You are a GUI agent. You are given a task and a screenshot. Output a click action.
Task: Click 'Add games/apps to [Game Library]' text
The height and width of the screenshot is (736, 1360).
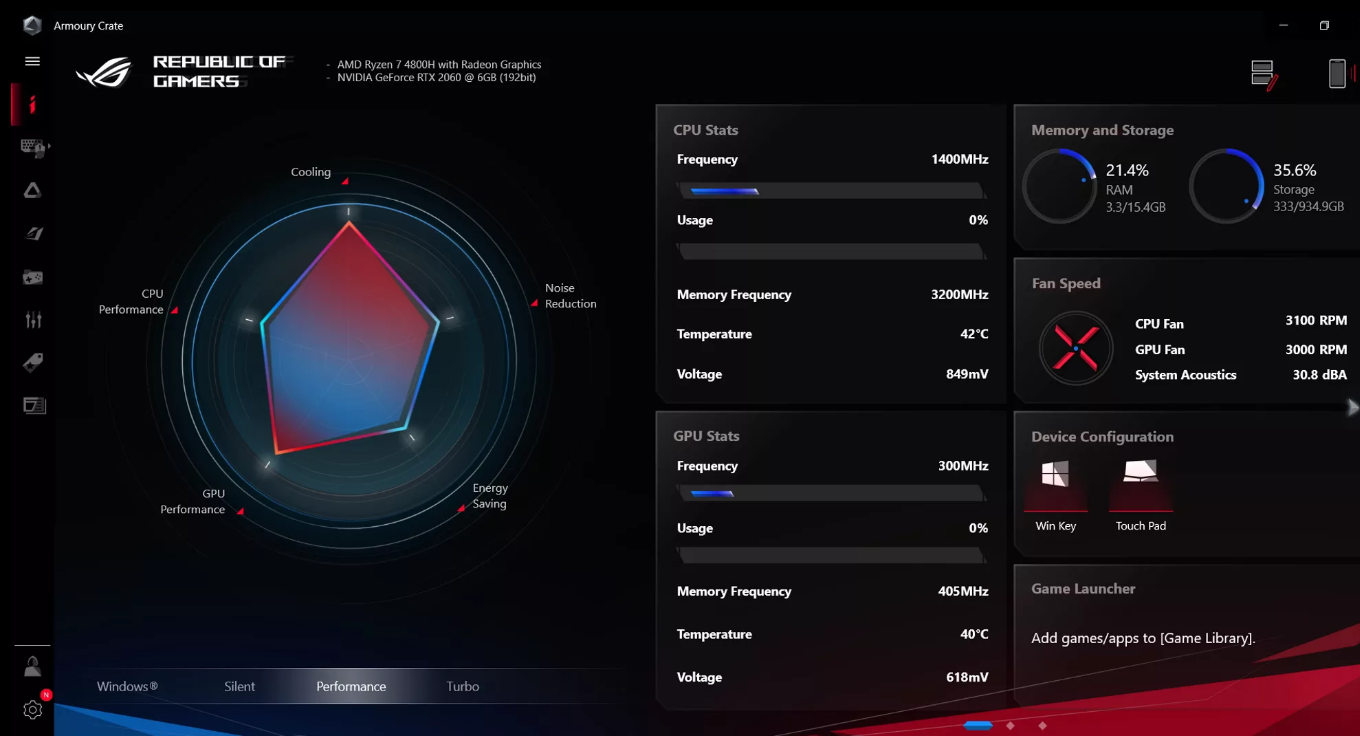tap(1143, 638)
